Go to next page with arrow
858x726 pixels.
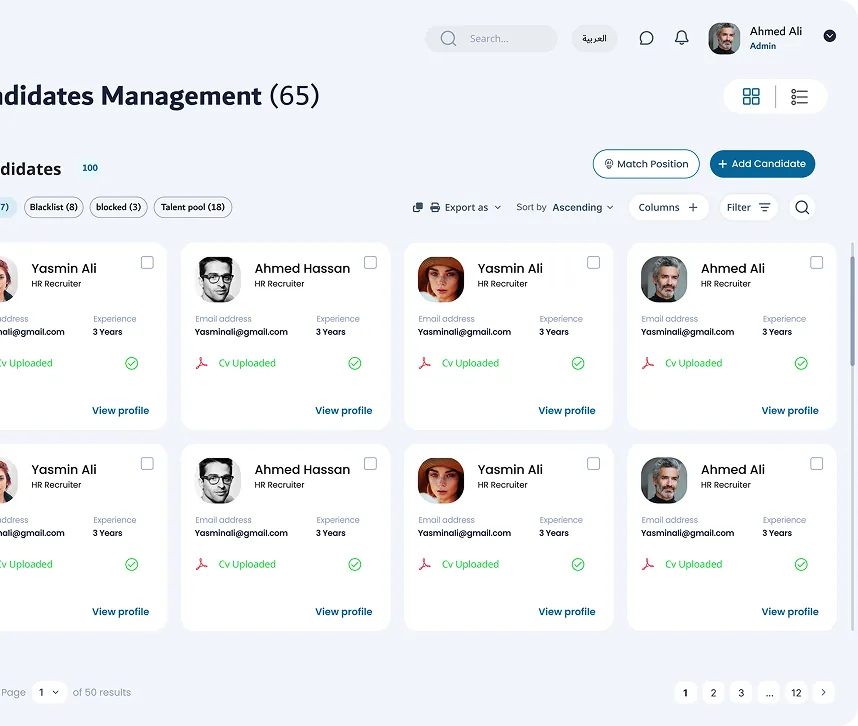coord(824,692)
